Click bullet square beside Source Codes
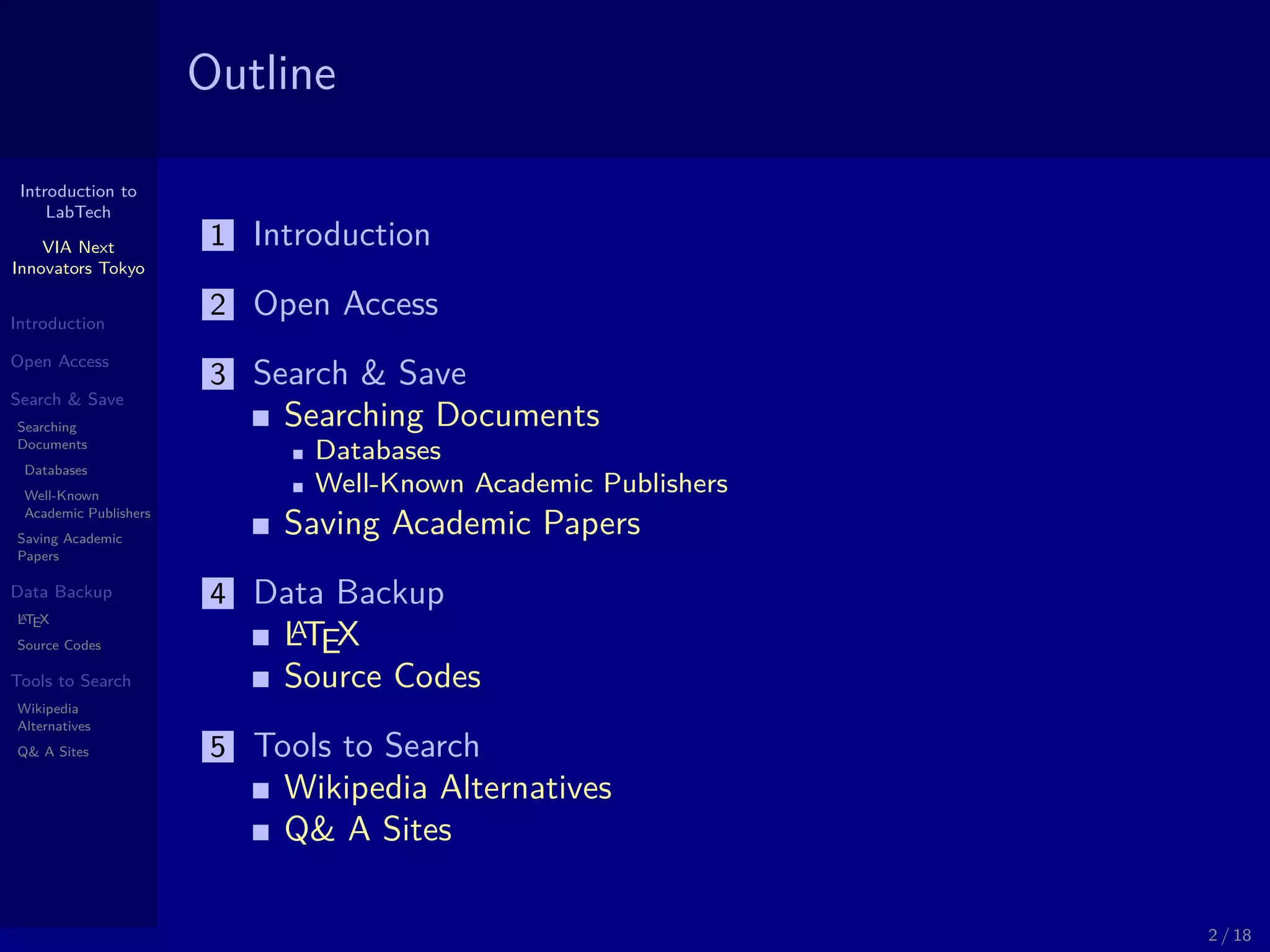This screenshot has width=1270, height=952. [261, 680]
